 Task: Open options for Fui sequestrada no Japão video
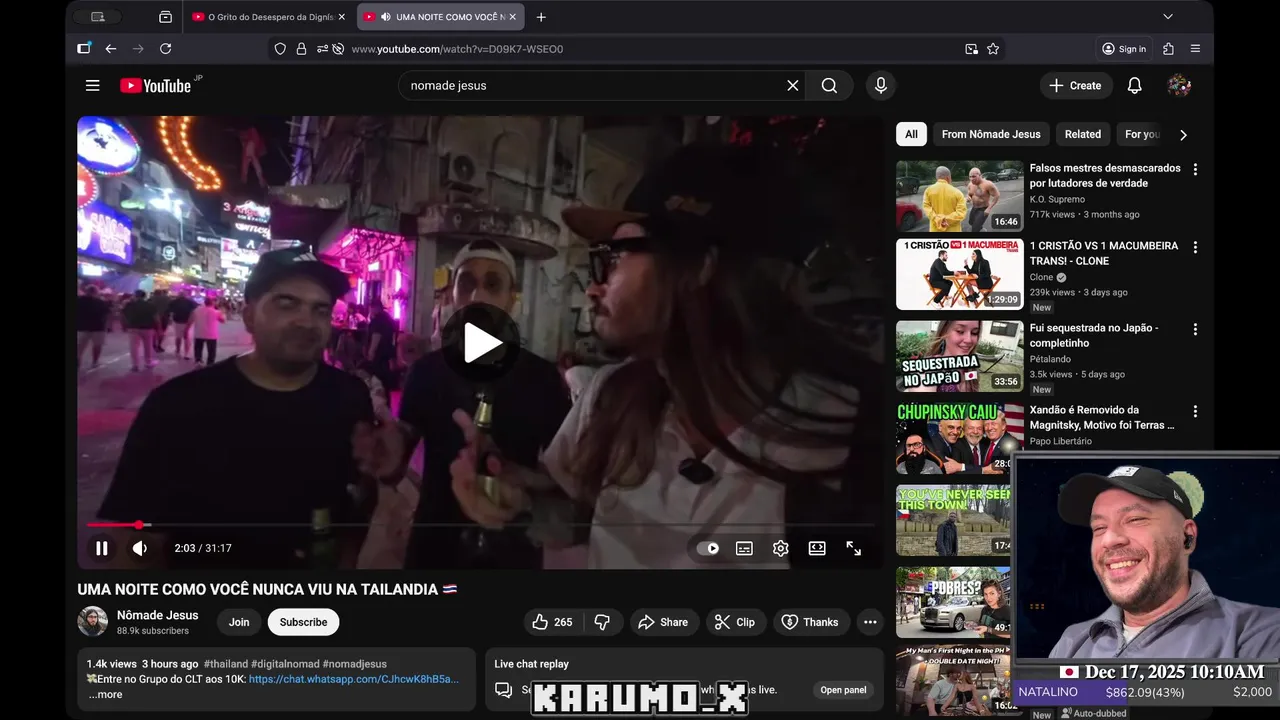1195,329
